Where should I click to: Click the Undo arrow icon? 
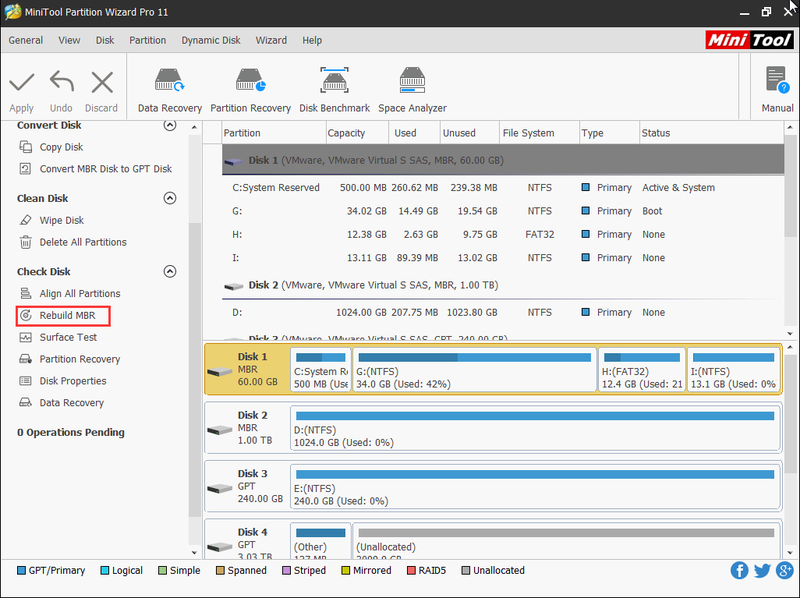pos(61,82)
